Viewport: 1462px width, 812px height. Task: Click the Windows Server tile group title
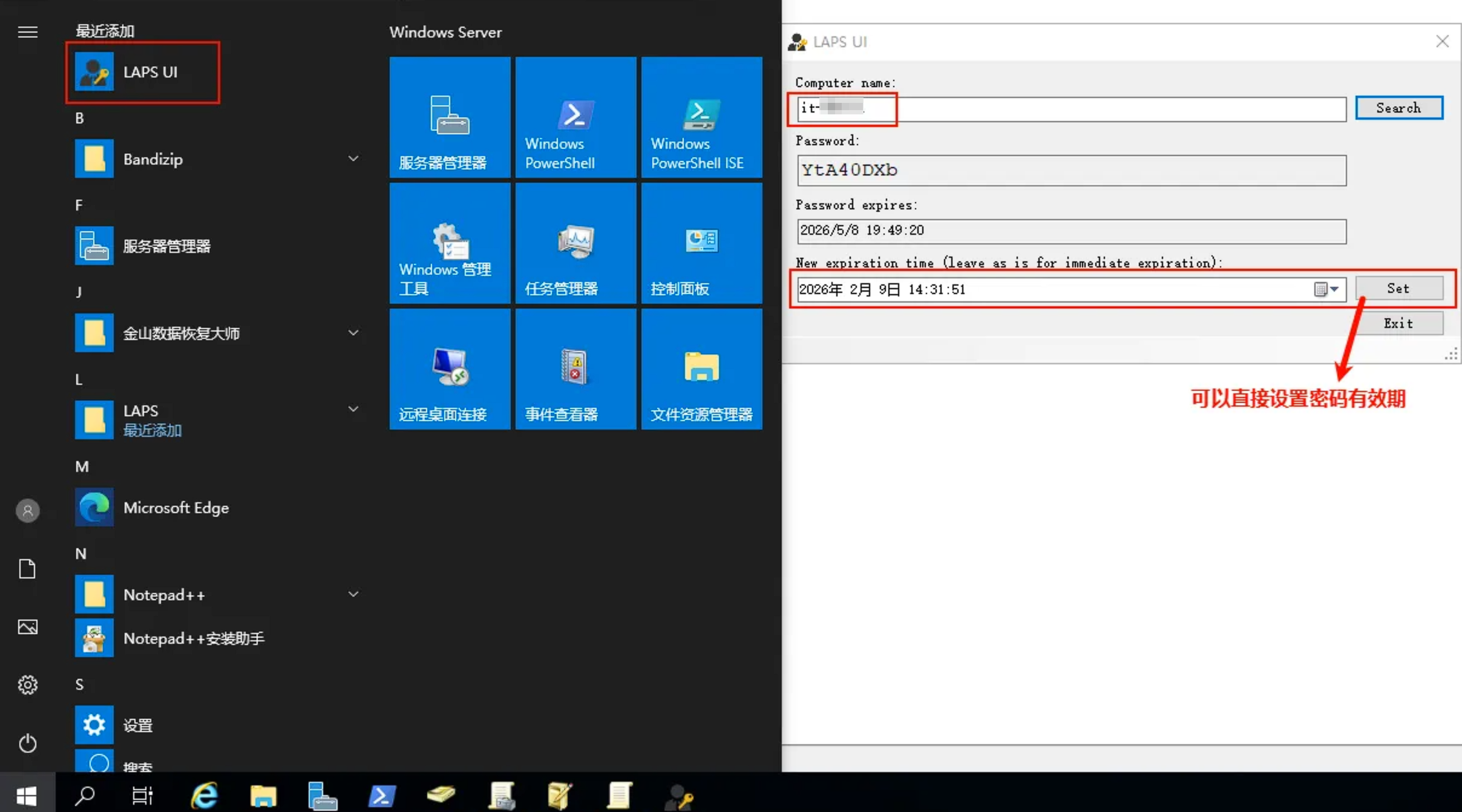click(445, 32)
